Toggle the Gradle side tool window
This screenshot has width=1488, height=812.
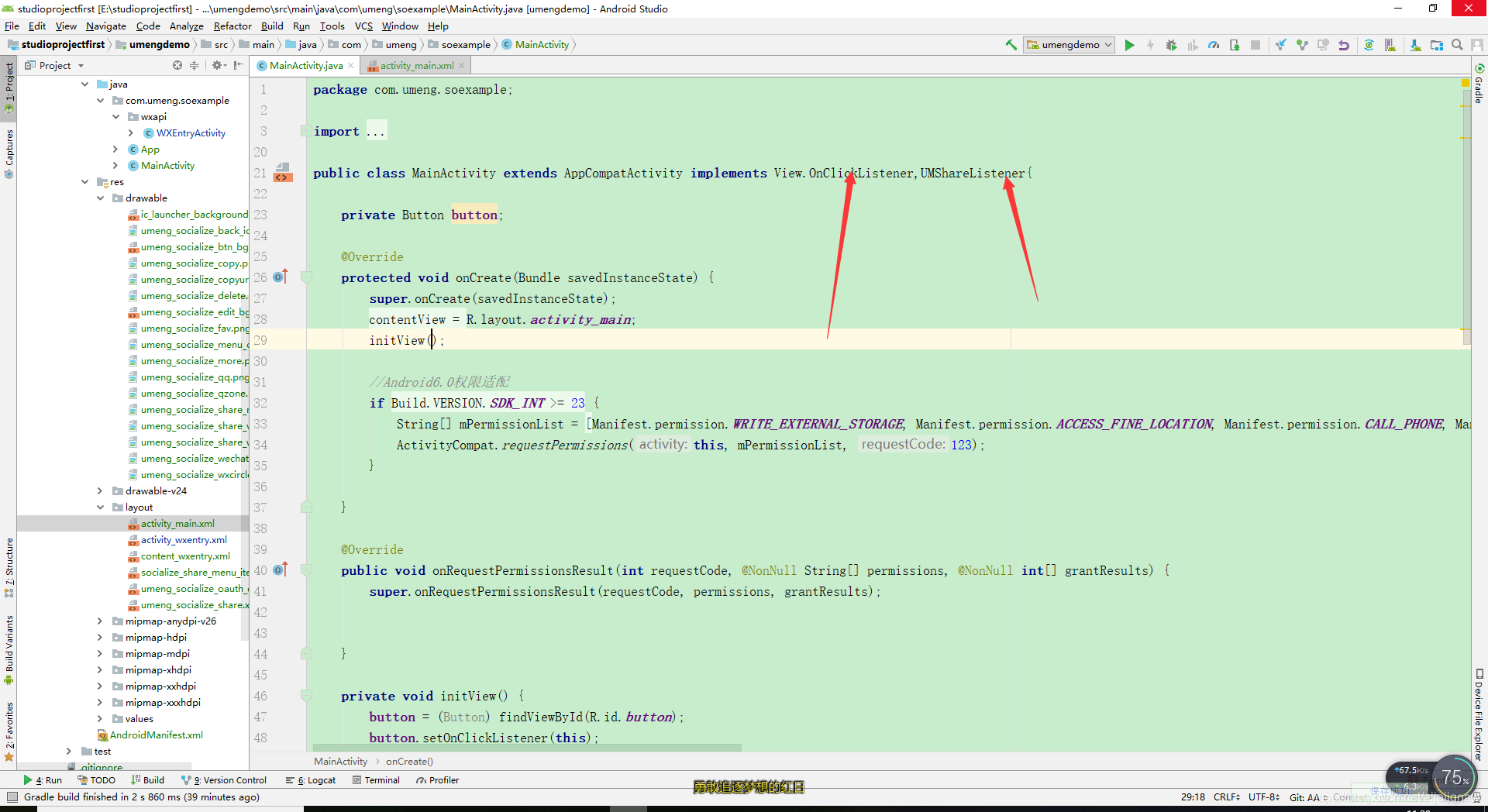[x=1479, y=84]
